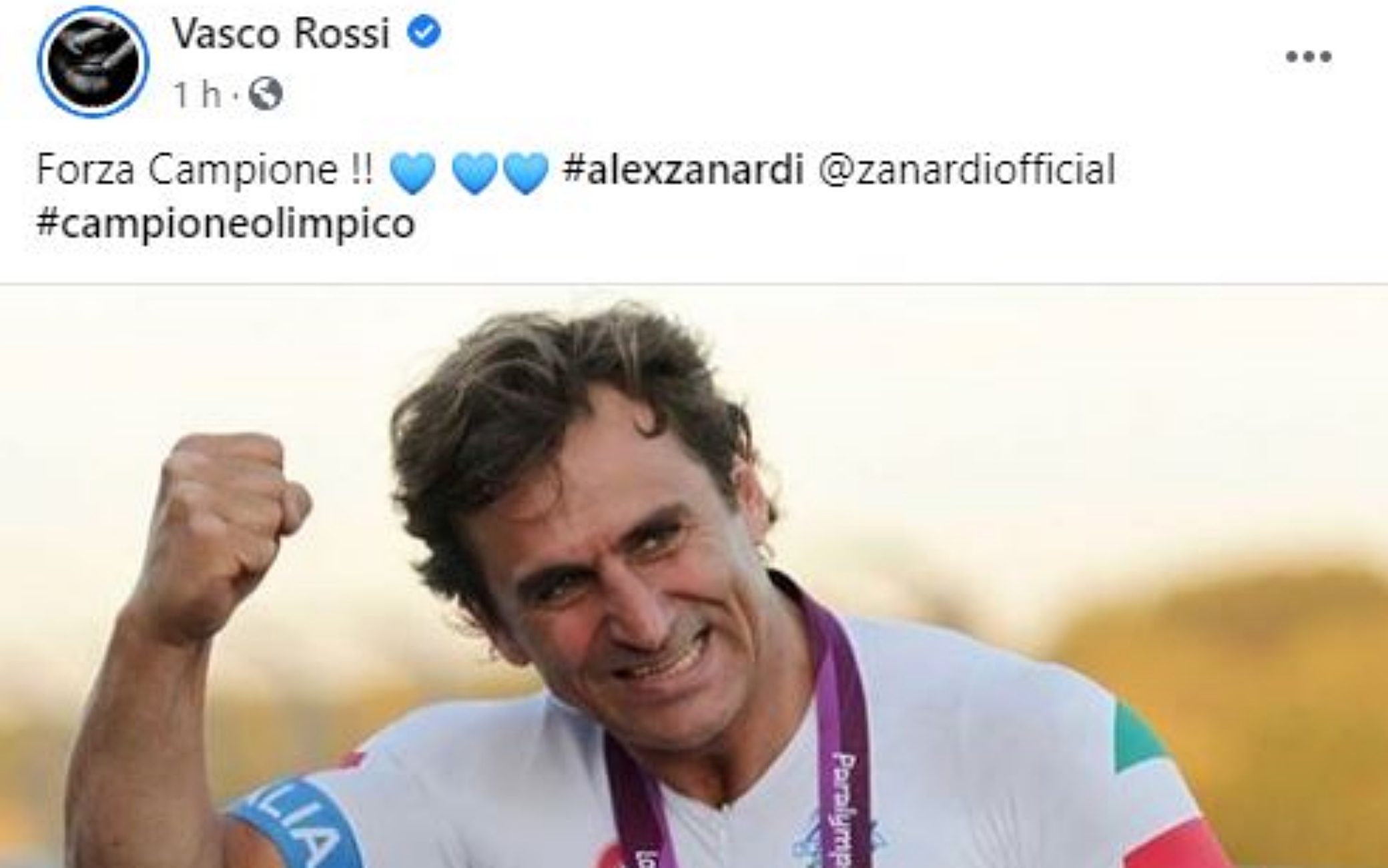
Task: Click the middle blue heart emoji
Action: [474, 172]
